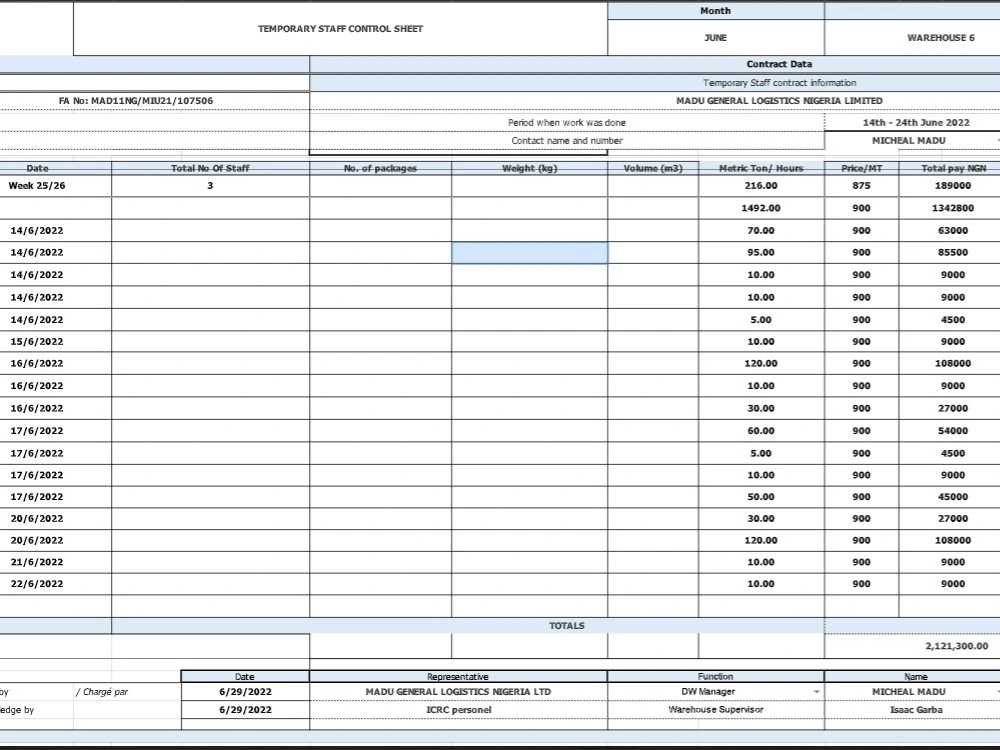Select the 85500 total pay cell
1000x750 pixels.
(x=950, y=253)
